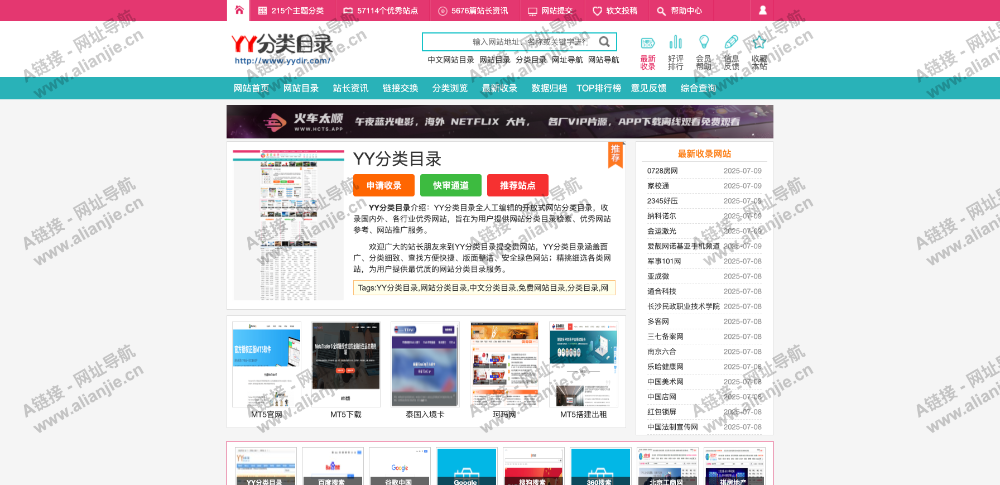Open the MT5官网 thumbnail
The height and width of the screenshot is (485, 1000).
point(267,364)
